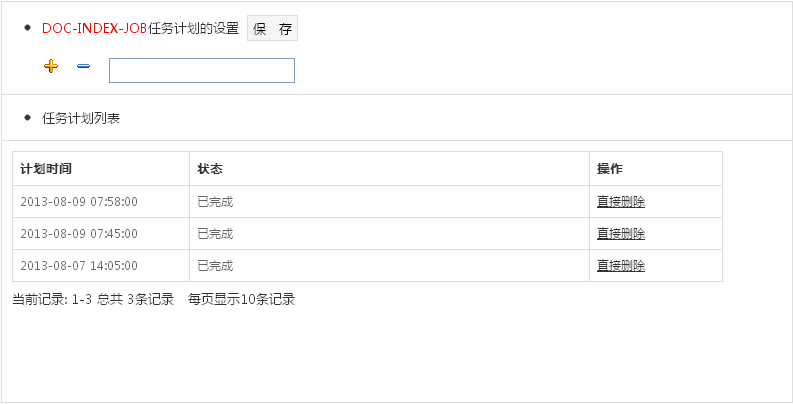793x404 pixels.
Task: Select the 2013-08-09 07:58:00 time cell
Action: 79,202
